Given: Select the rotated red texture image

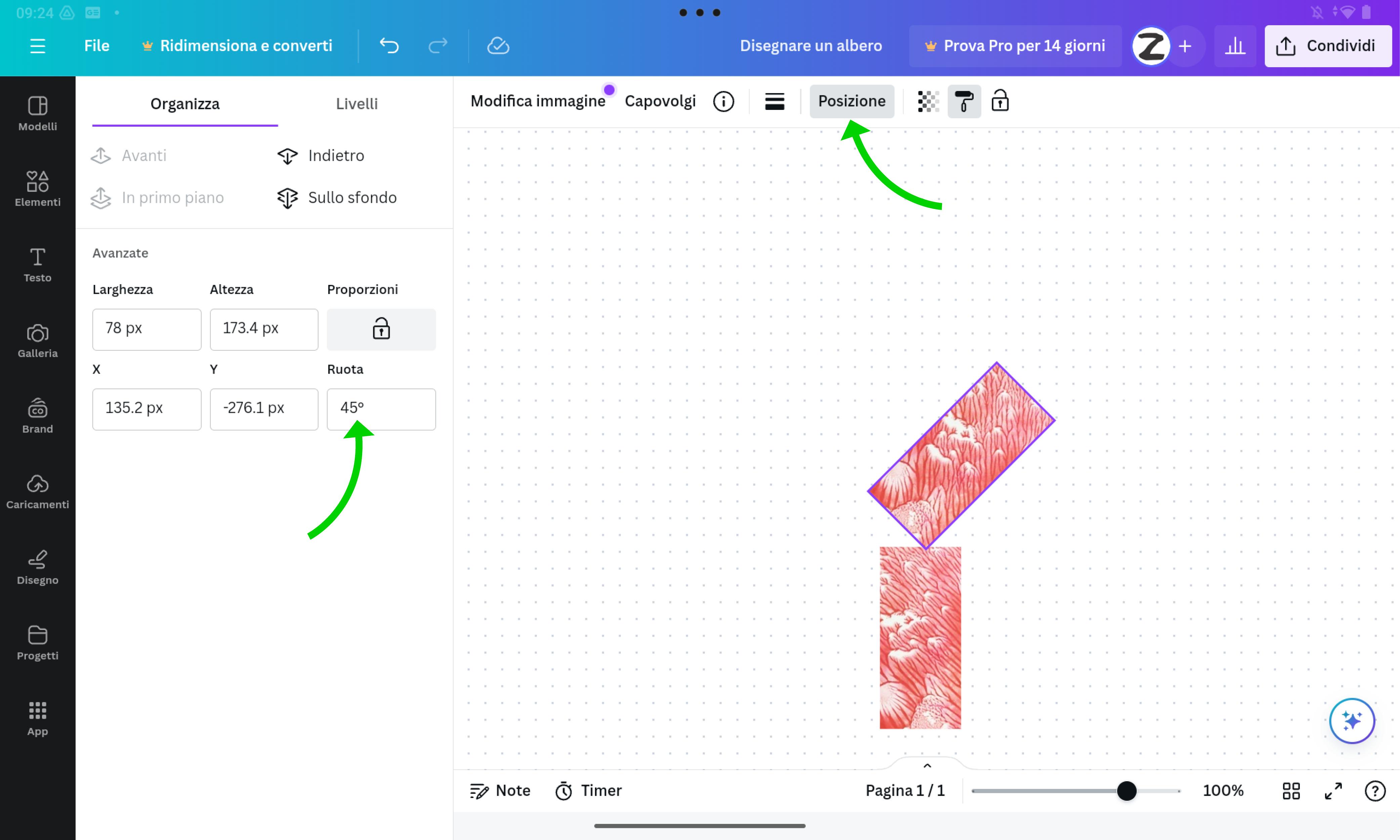Looking at the screenshot, I should (961, 456).
